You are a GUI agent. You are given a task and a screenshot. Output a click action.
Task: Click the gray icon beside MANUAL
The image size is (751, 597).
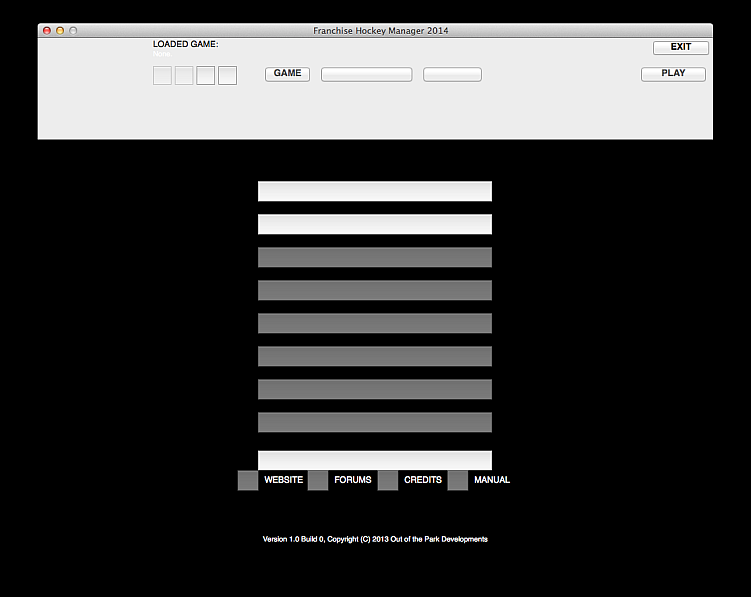click(458, 480)
